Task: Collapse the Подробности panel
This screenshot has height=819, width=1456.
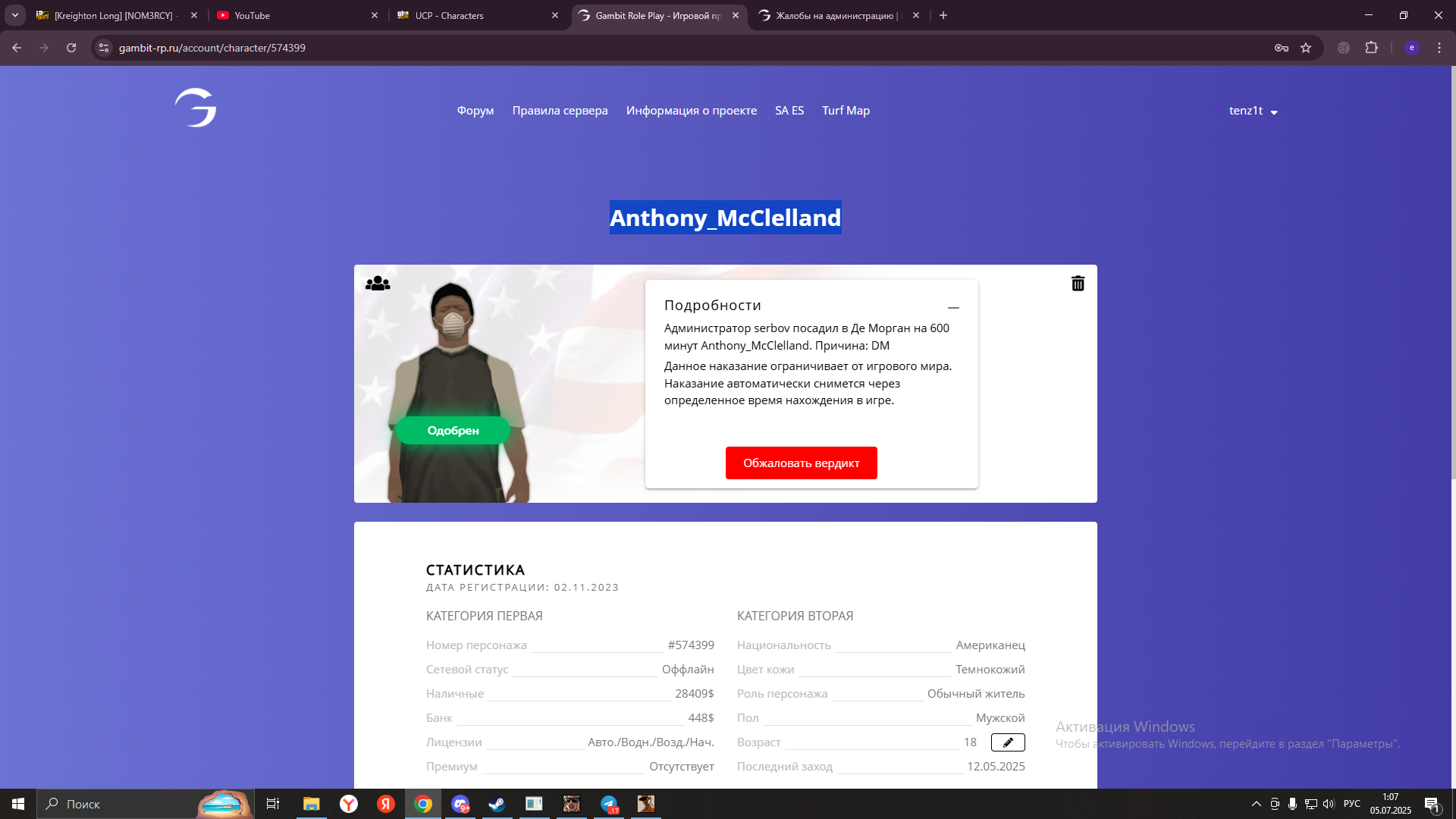Action: [x=953, y=307]
